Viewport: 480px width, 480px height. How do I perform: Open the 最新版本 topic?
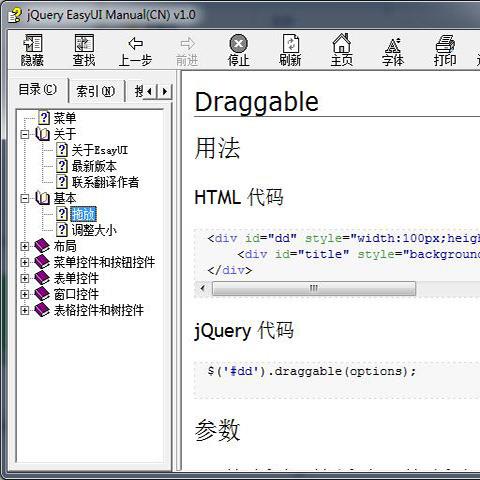point(94,166)
